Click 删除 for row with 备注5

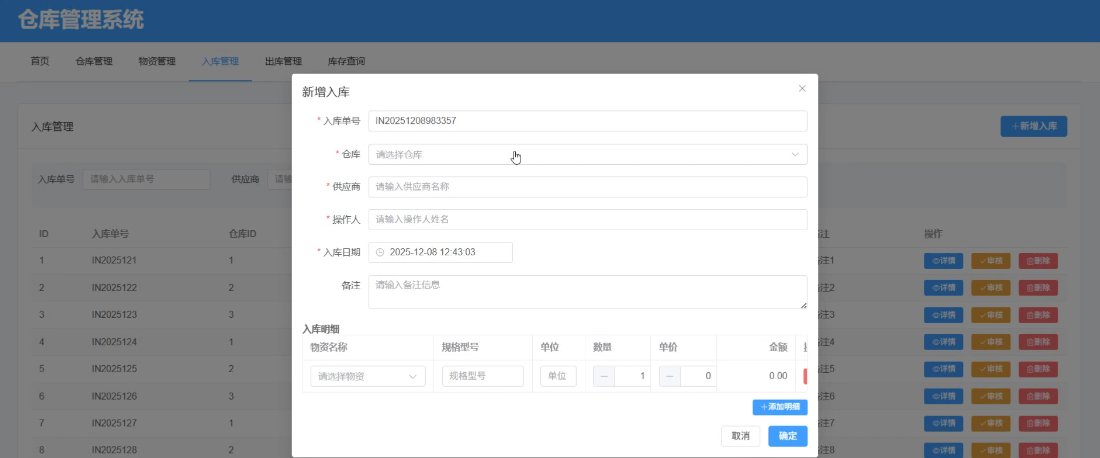pos(1038,369)
